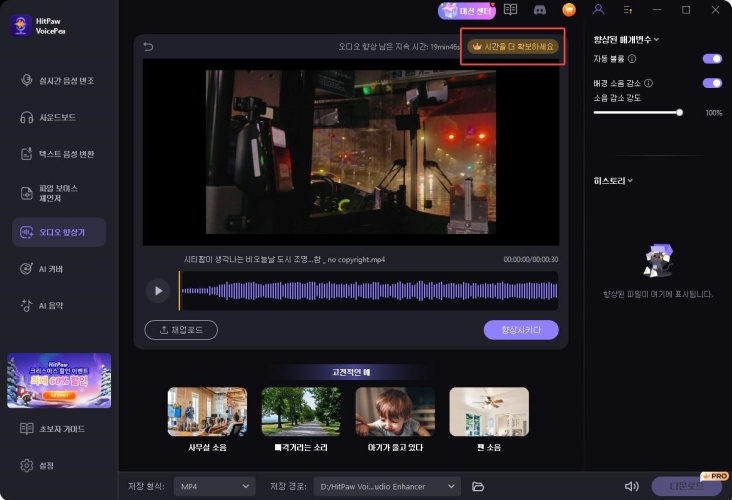Click the video preview area
732x500 pixels.
pos(351,152)
